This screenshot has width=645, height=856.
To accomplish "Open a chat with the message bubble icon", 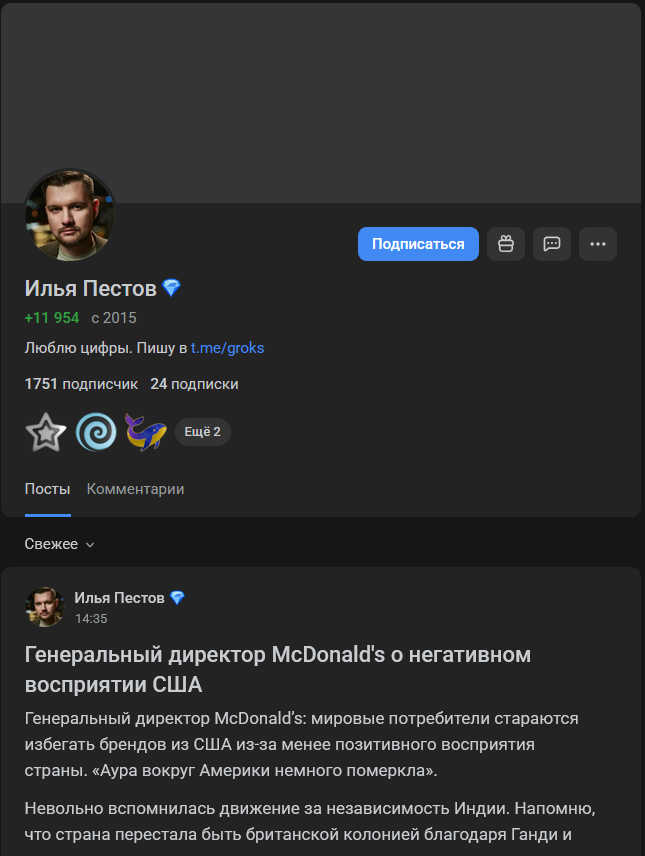I will click(x=551, y=243).
